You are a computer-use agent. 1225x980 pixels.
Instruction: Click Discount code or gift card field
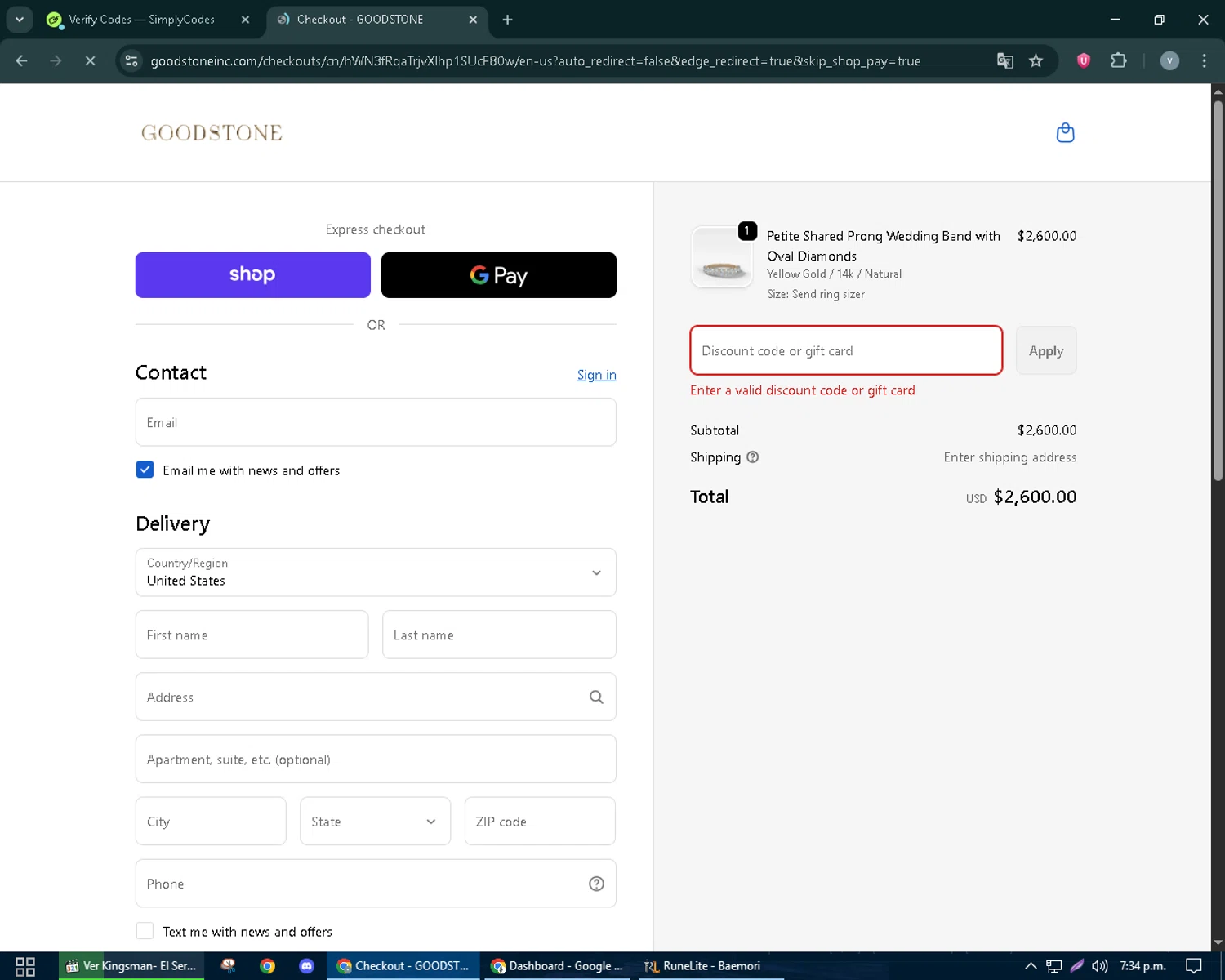tap(846, 351)
